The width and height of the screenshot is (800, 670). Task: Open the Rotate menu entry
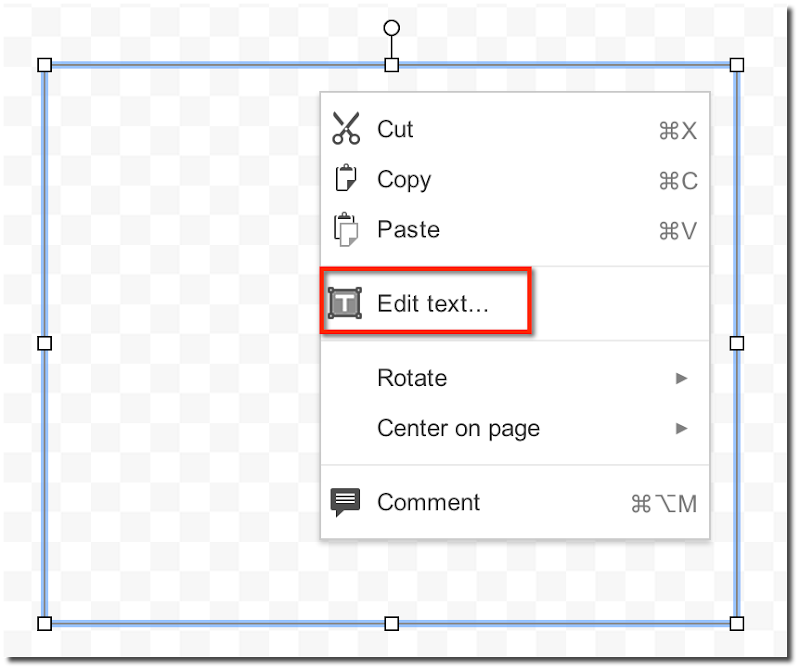pyautogui.click(x=515, y=378)
